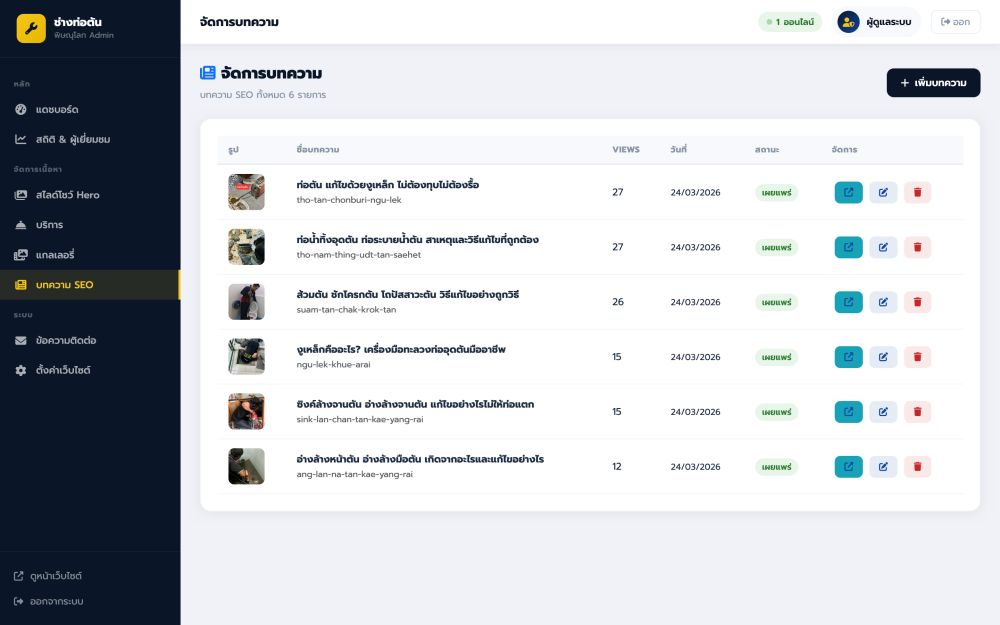Go to สถิติ & ผู้เยี่ยมชม page
The image size is (1000, 625).
tap(72, 139)
